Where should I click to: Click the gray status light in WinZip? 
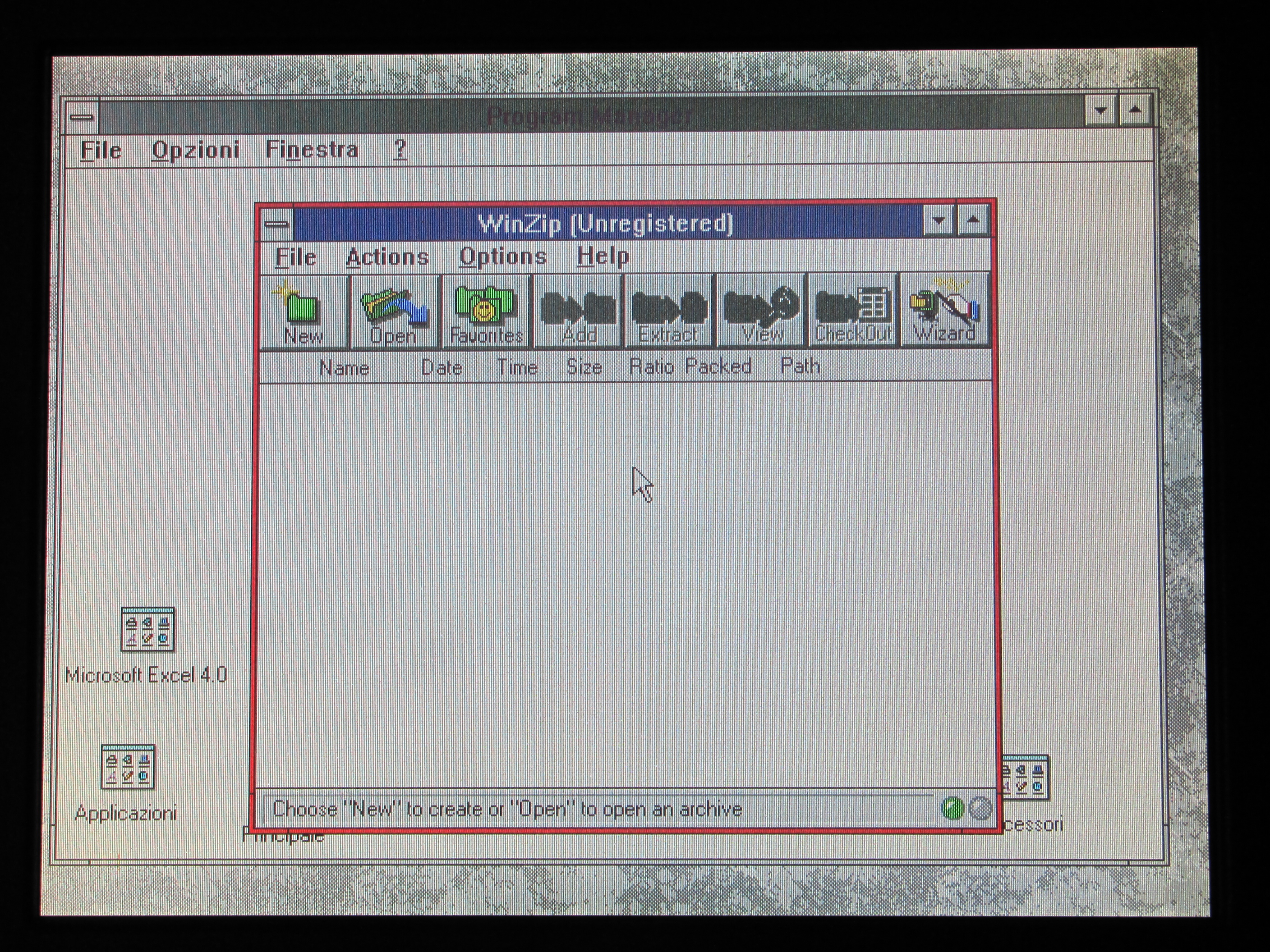coord(980,809)
